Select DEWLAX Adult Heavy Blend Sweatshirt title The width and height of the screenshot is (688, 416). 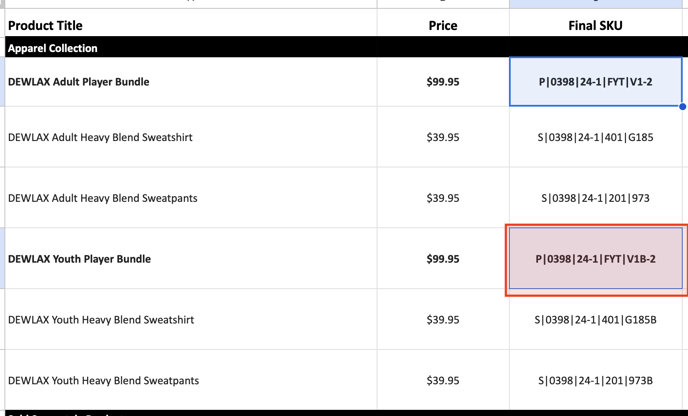pos(100,137)
